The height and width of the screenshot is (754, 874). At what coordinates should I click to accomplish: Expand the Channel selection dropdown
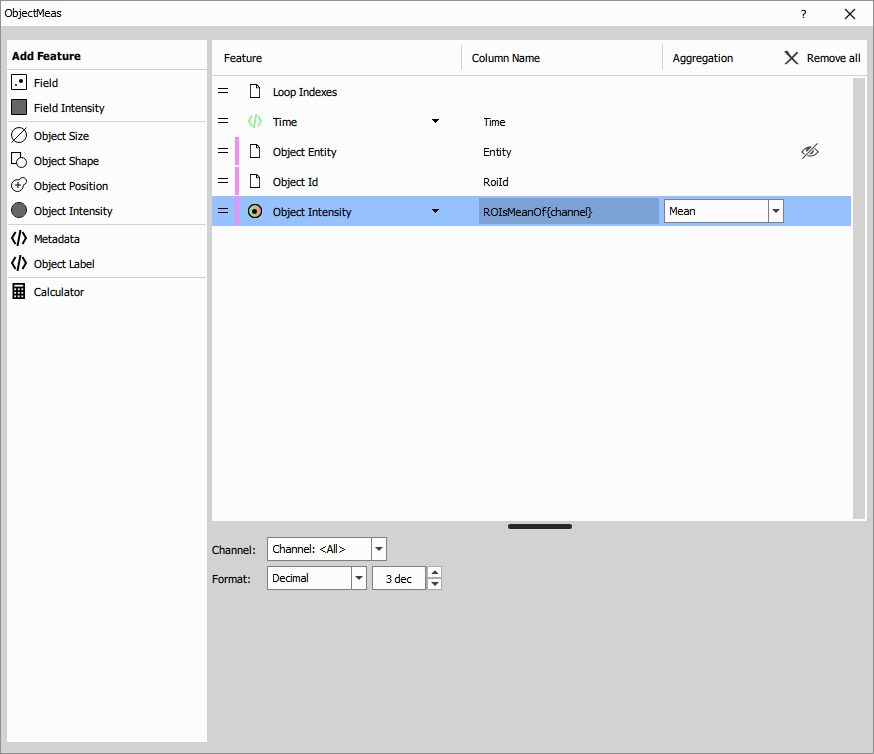click(x=378, y=549)
